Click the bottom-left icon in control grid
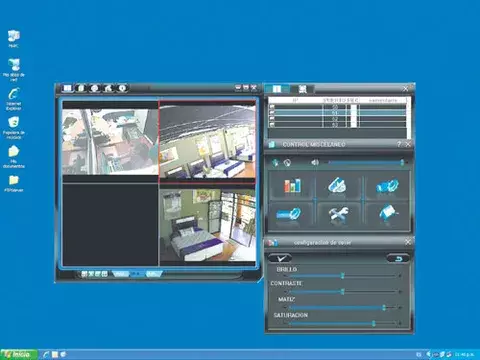480x360 pixels. coord(289,214)
